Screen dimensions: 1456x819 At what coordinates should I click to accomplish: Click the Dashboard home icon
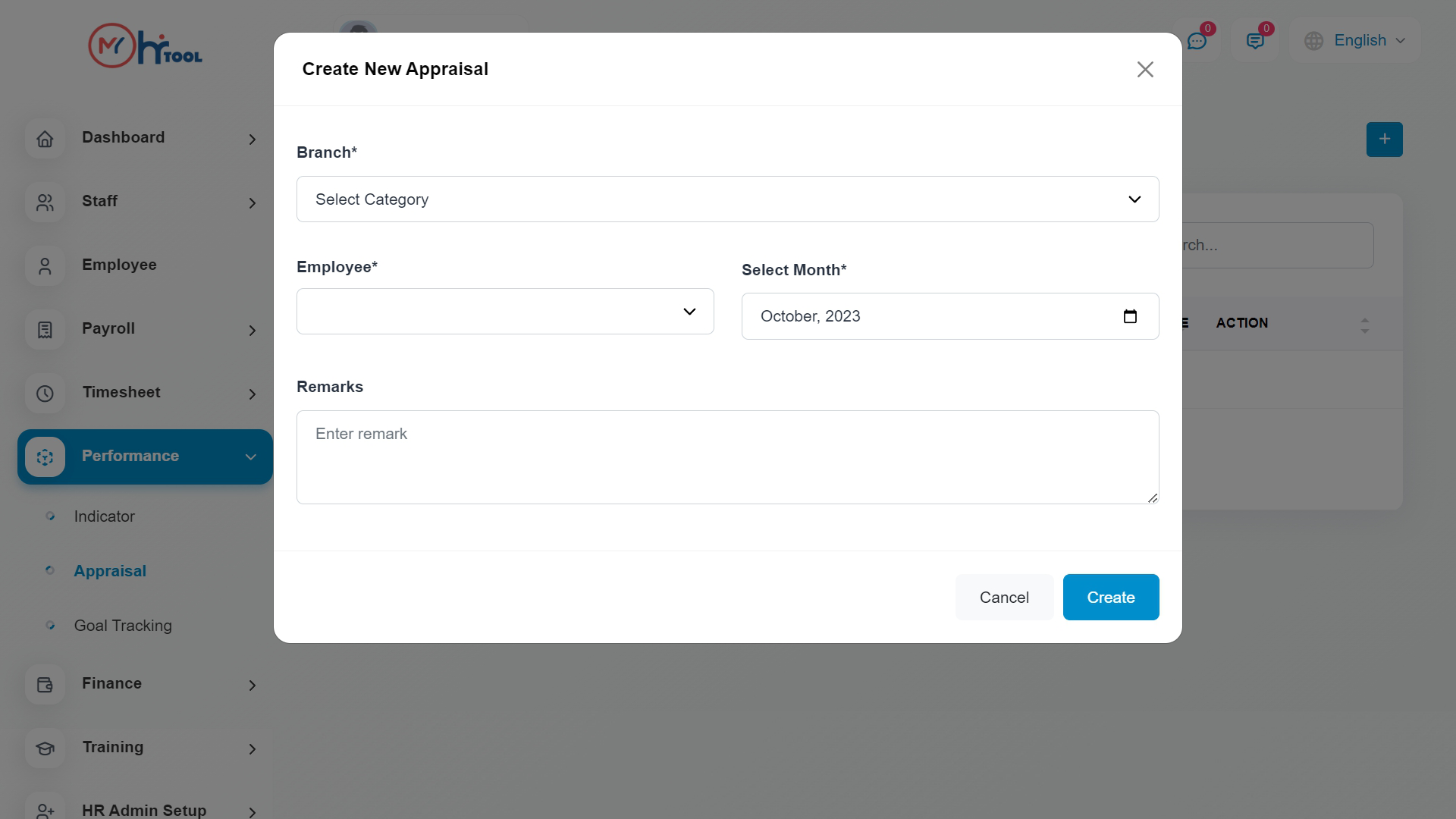tap(45, 139)
